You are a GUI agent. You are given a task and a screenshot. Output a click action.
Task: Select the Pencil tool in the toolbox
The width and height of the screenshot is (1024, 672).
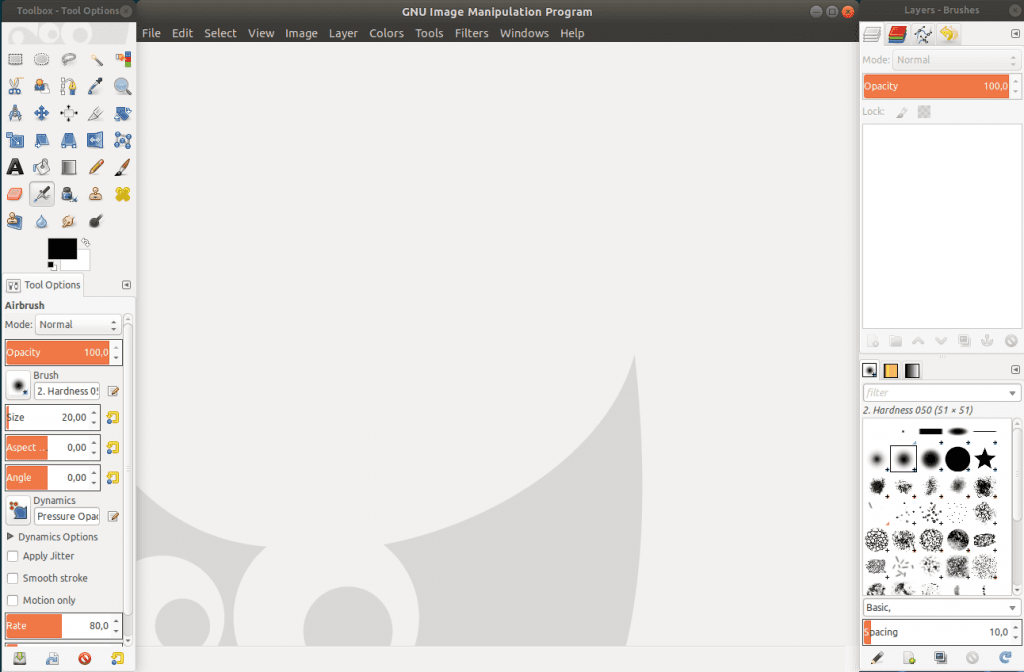click(96, 167)
